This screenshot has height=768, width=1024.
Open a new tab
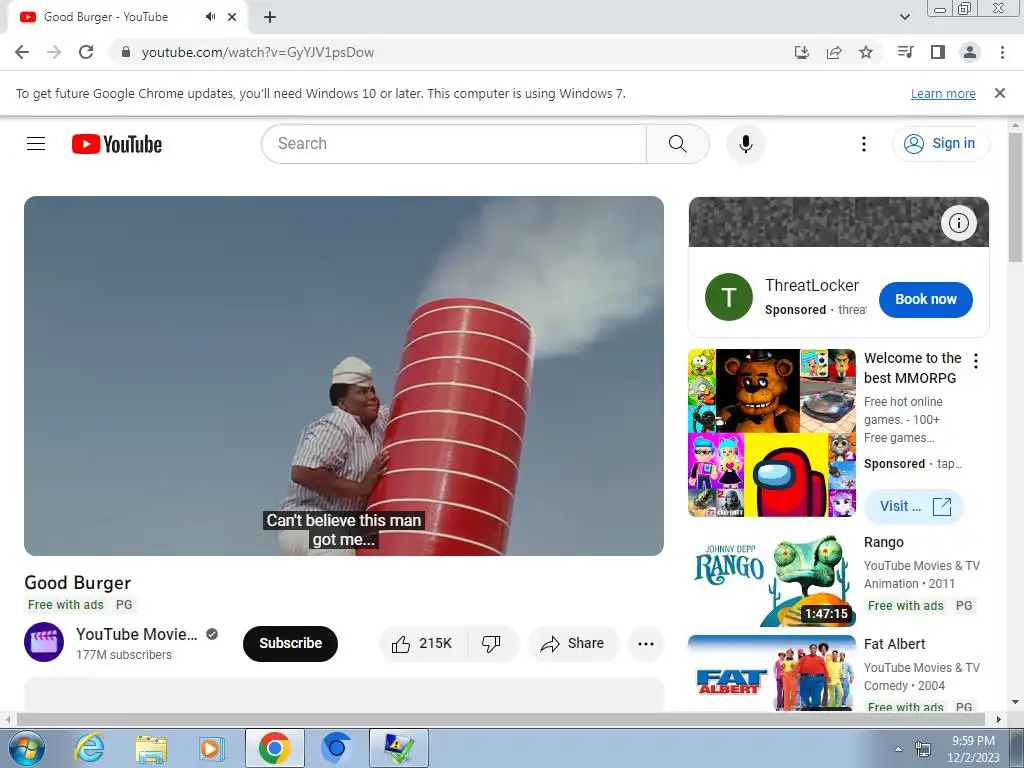point(270,17)
